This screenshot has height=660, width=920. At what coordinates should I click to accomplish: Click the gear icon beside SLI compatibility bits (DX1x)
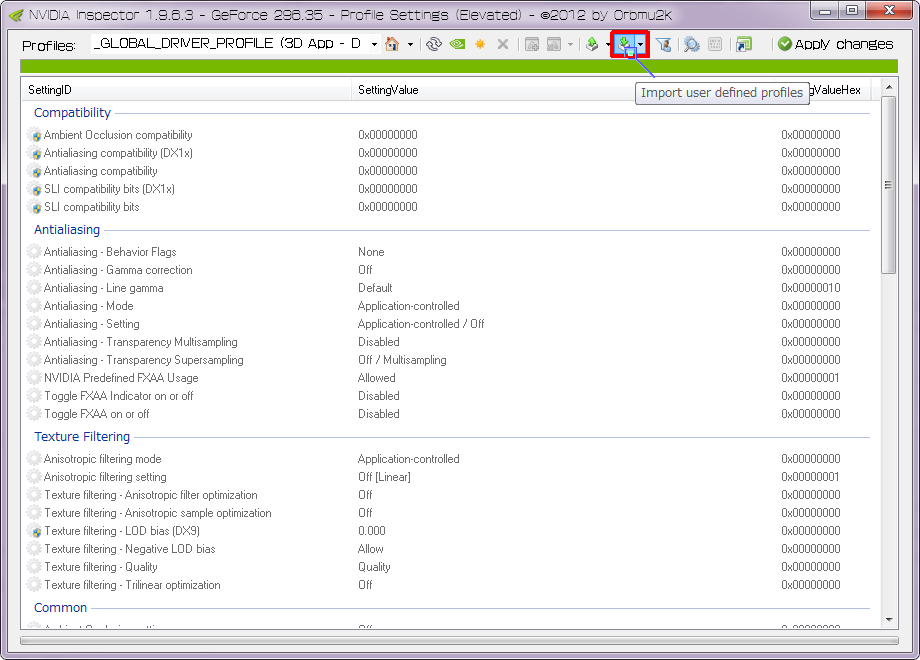35,189
